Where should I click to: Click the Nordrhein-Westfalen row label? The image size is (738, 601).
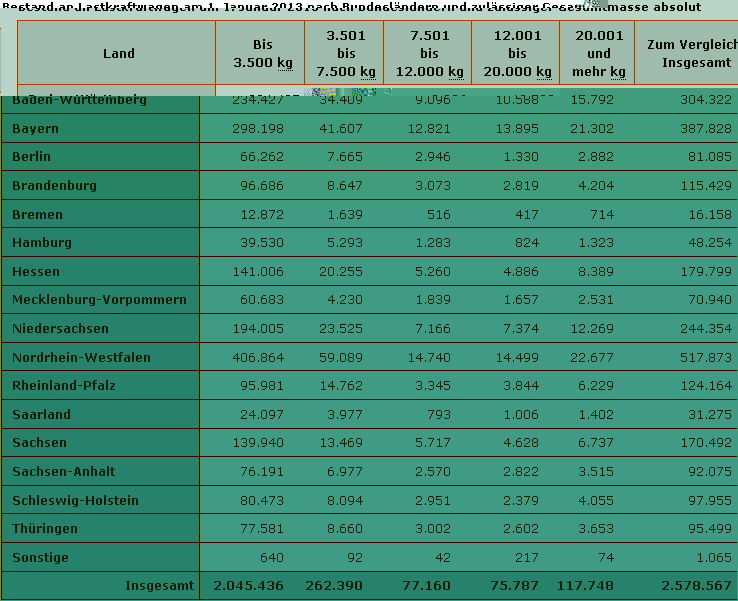(81, 358)
